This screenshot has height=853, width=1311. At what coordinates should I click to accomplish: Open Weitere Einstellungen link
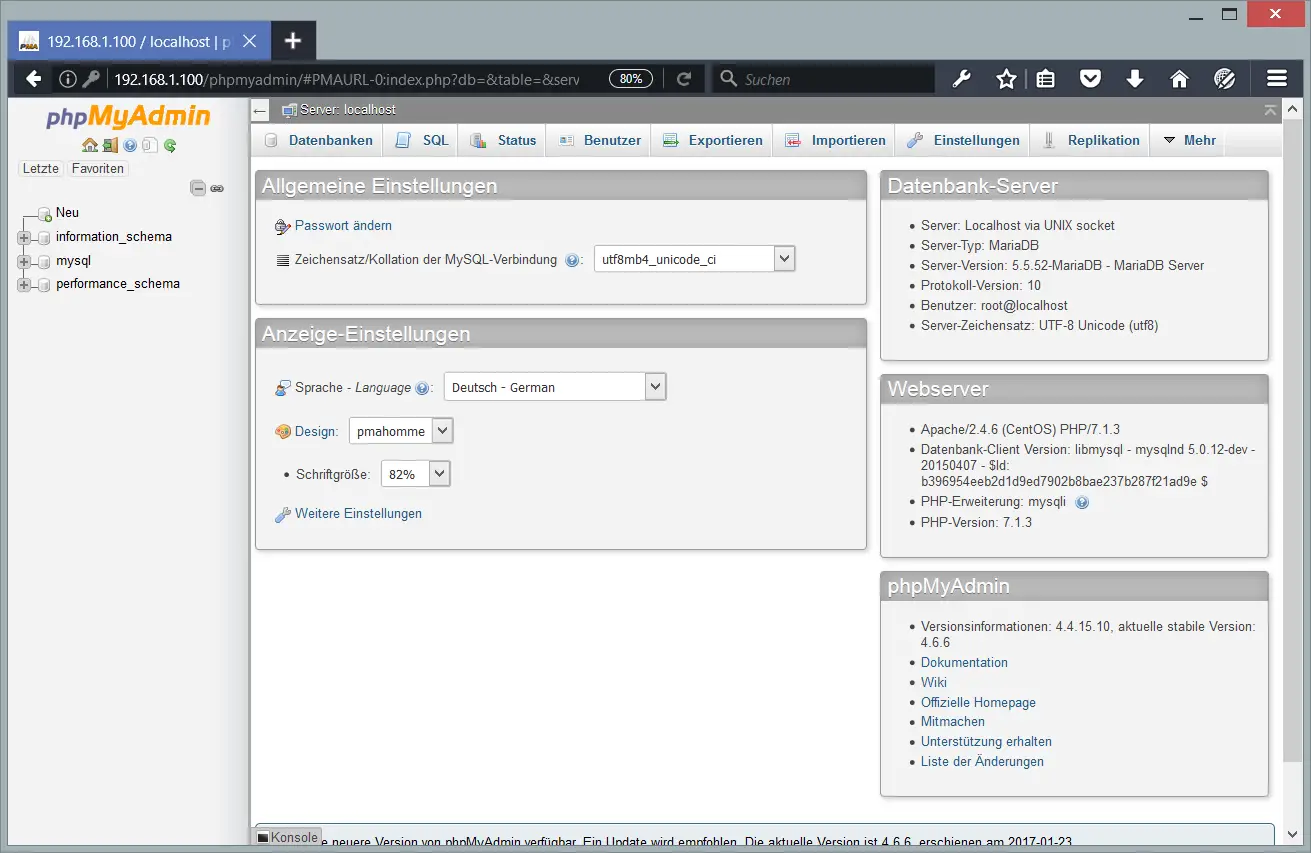(x=358, y=514)
